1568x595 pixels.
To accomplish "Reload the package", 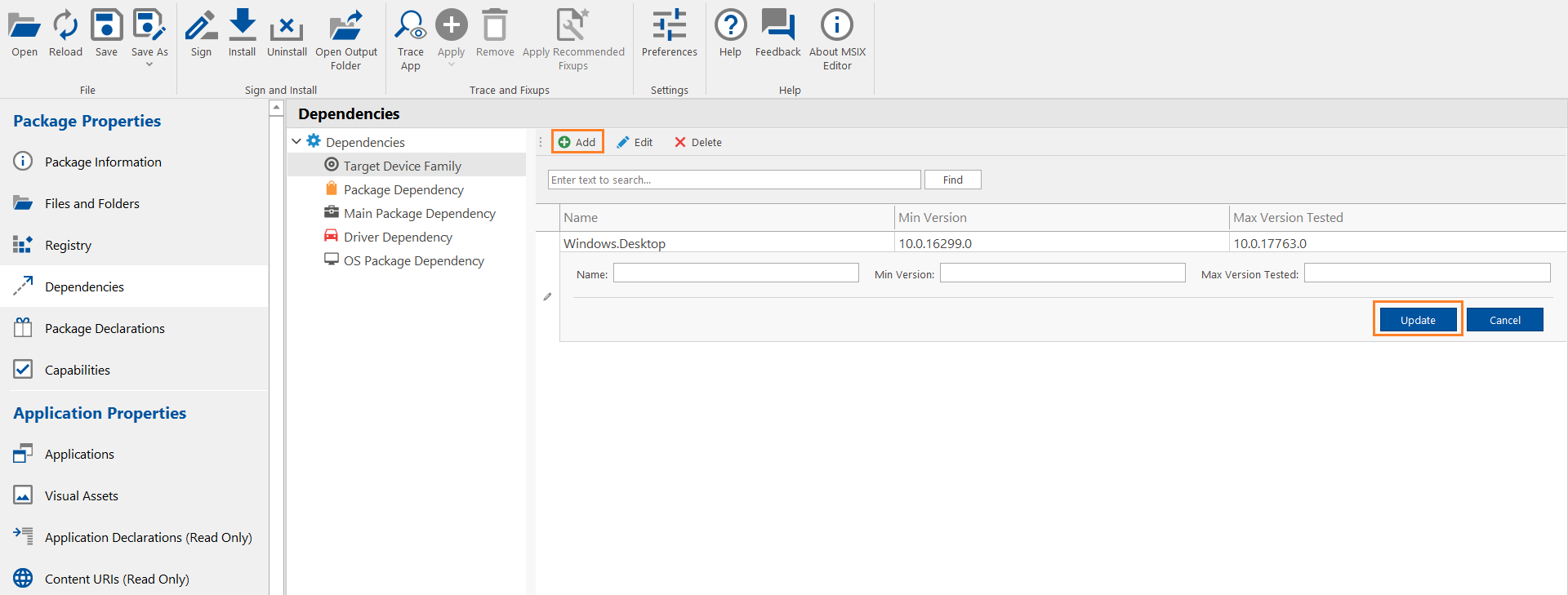I will coord(65,26).
